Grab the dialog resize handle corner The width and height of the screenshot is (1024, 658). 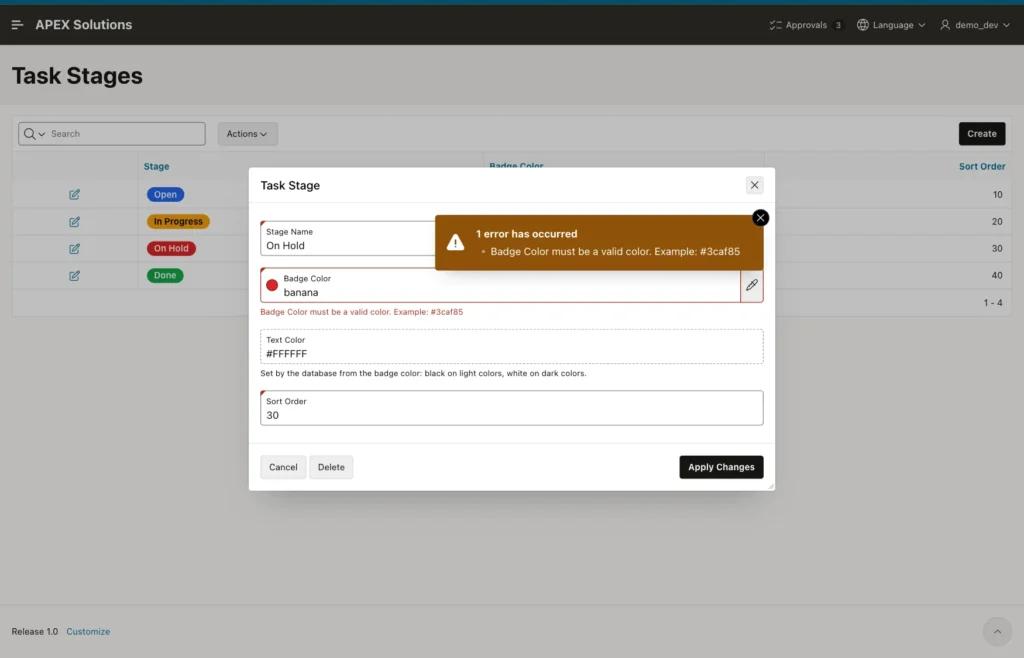pos(771,486)
